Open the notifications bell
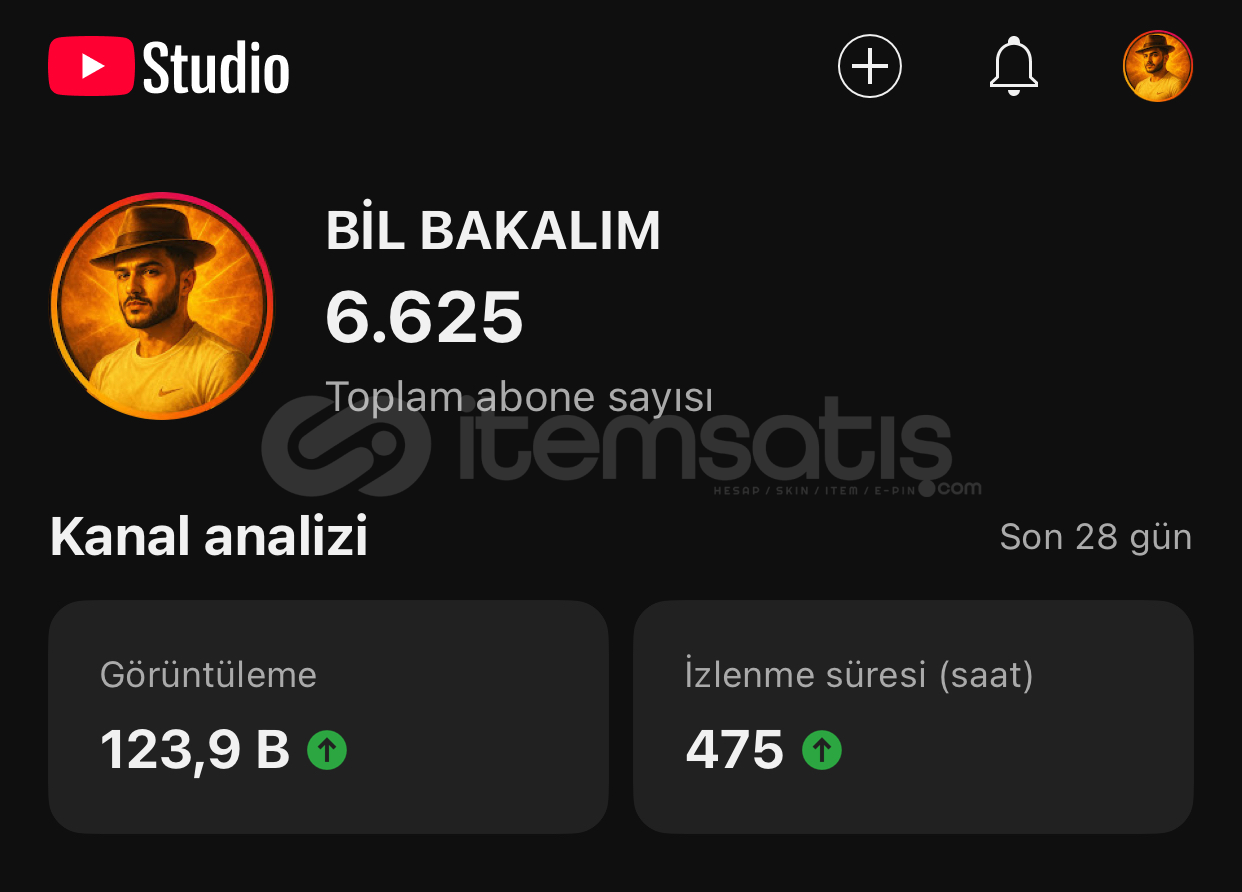The height and width of the screenshot is (892, 1242). pos(1014,66)
